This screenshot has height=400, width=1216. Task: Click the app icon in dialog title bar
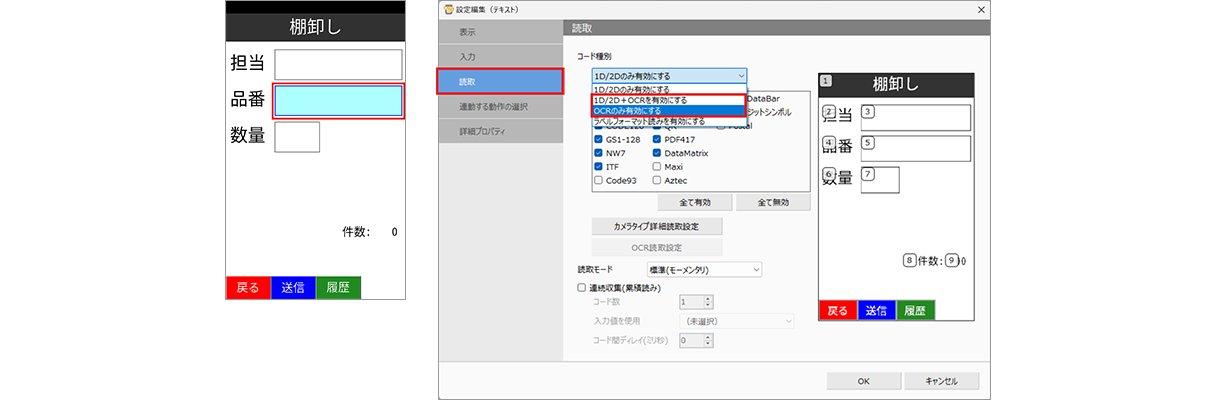tap(447, 9)
